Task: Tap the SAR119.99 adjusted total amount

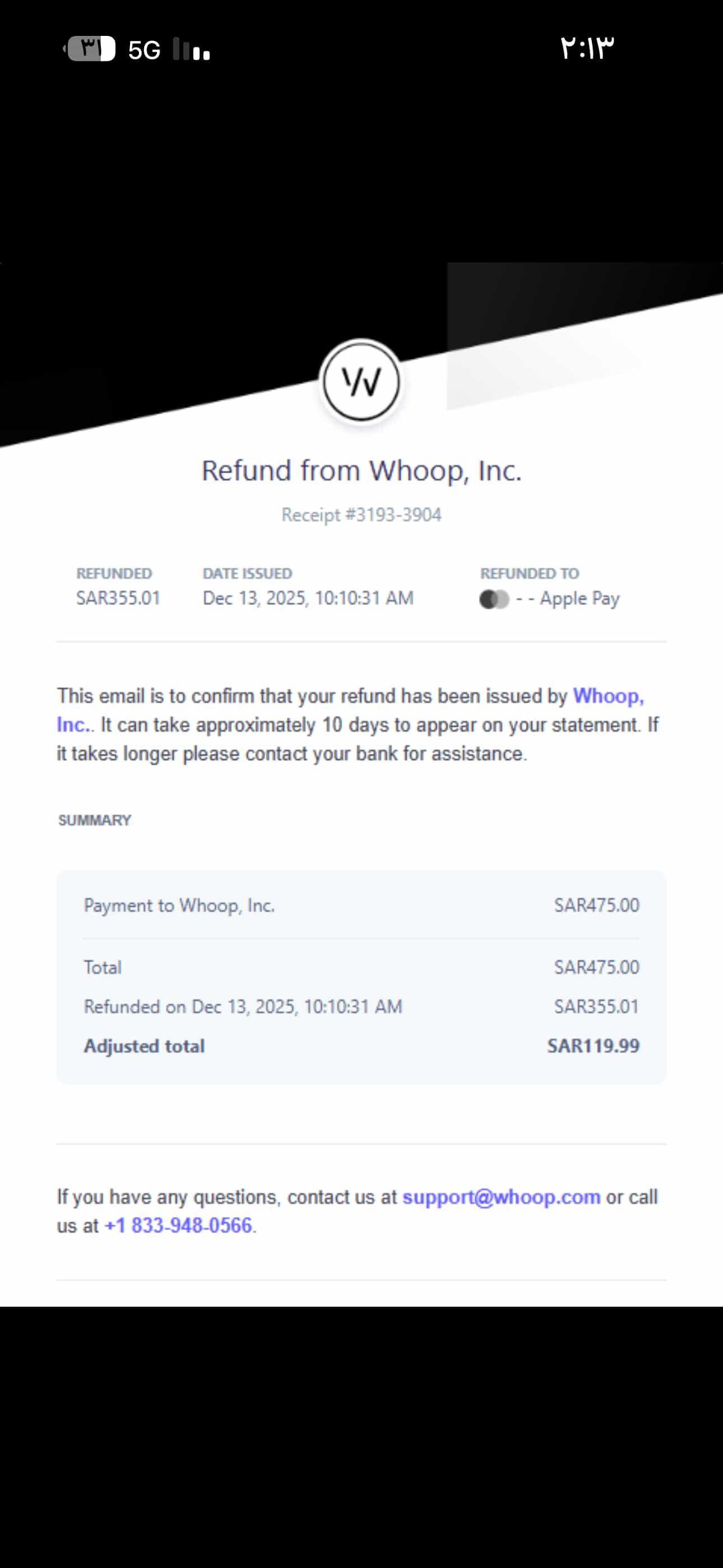Action: coord(593,1046)
